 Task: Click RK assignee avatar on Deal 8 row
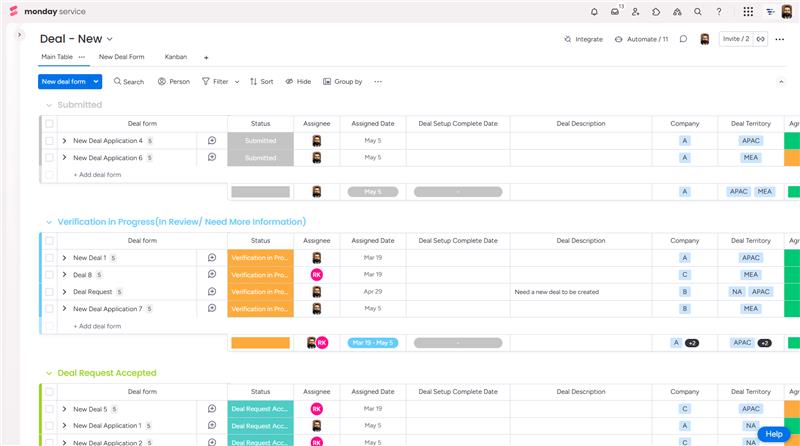(316, 275)
